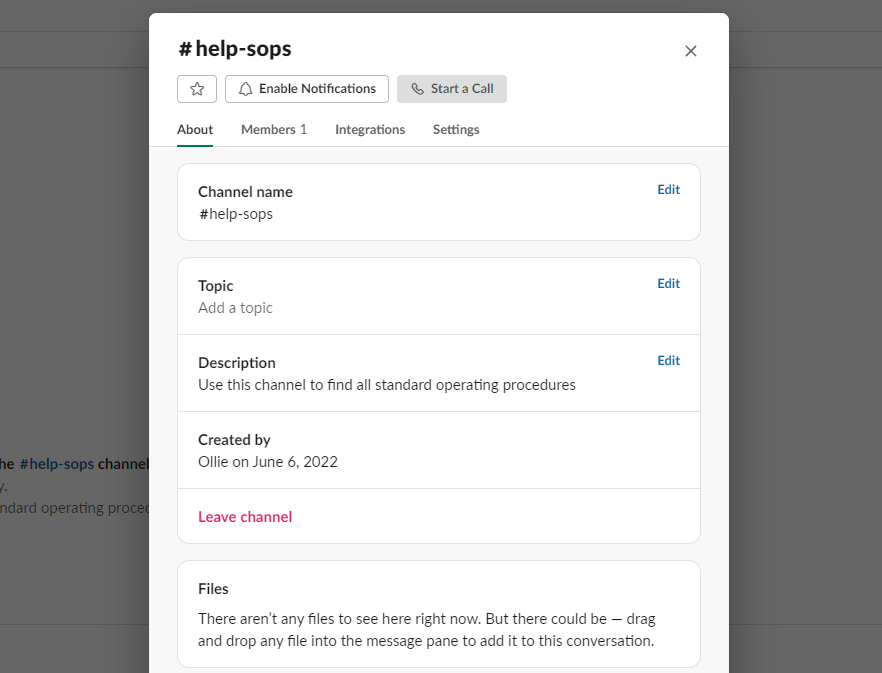This screenshot has width=882, height=673.
Task: Click the call icon inside the Start a Call button
Action: point(417,88)
